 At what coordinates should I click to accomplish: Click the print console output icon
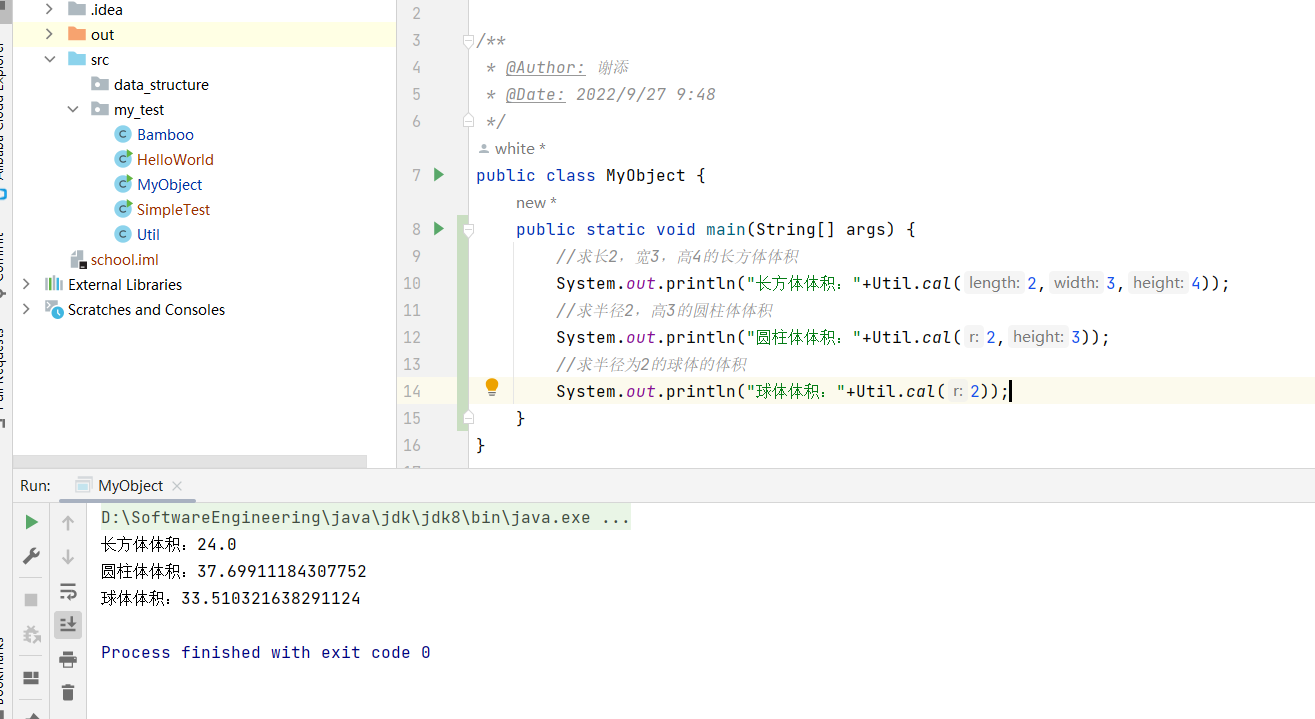68,659
